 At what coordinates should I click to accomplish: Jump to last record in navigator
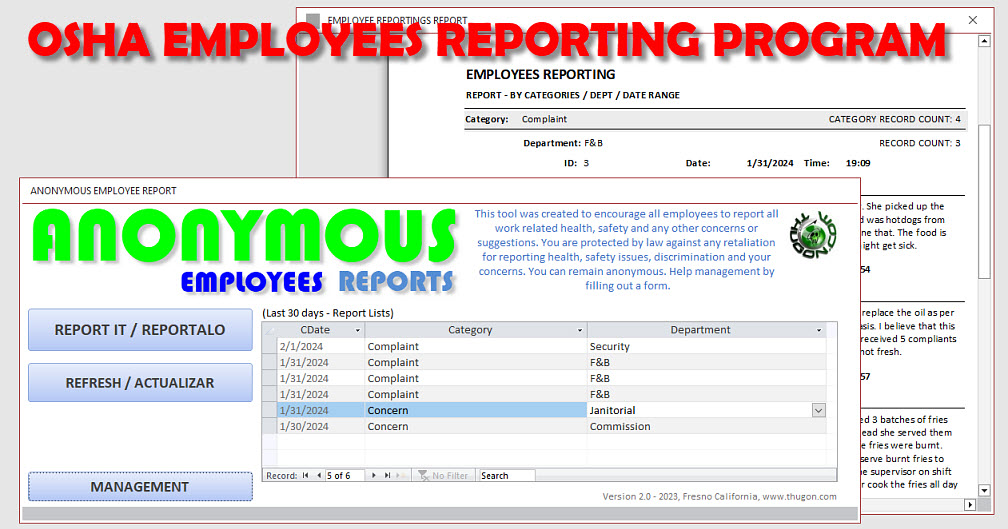coord(387,476)
